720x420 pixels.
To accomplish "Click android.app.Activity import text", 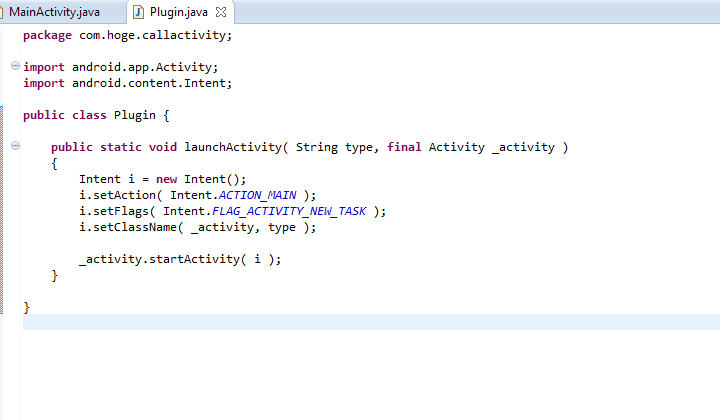I will point(144,67).
